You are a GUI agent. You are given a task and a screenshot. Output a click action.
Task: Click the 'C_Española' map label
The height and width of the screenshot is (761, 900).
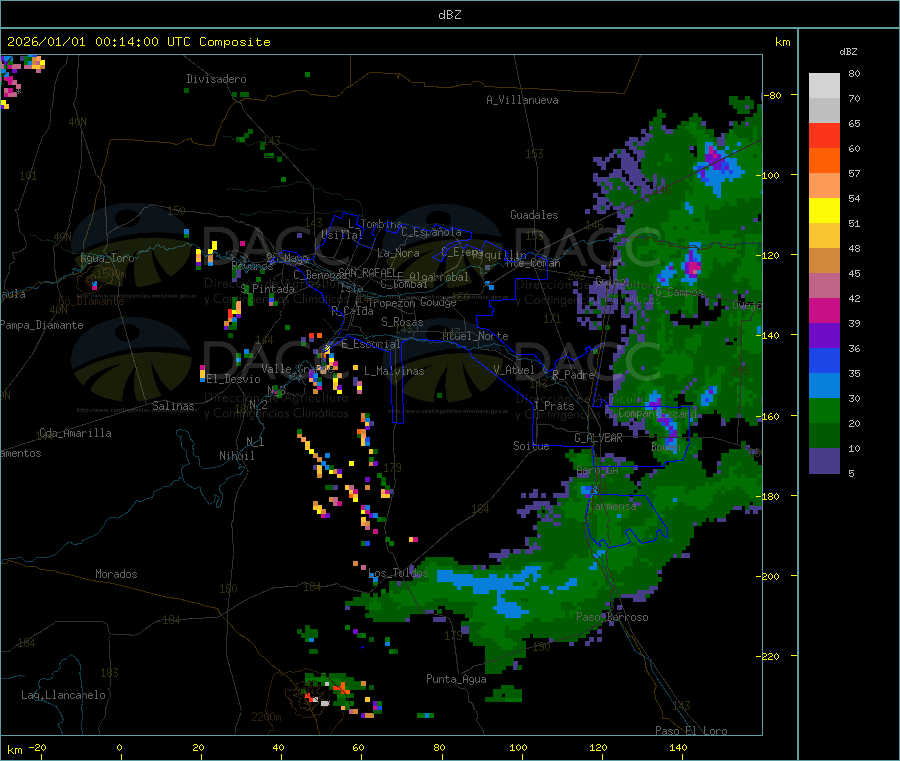(x=431, y=232)
